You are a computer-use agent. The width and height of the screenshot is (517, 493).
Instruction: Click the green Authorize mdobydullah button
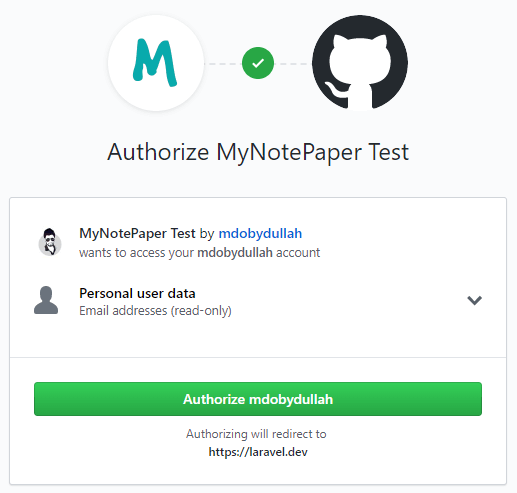[x=258, y=399]
